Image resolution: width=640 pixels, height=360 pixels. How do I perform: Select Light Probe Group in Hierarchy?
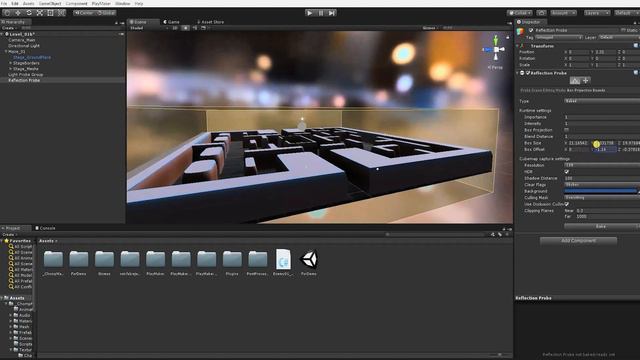click(25, 75)
